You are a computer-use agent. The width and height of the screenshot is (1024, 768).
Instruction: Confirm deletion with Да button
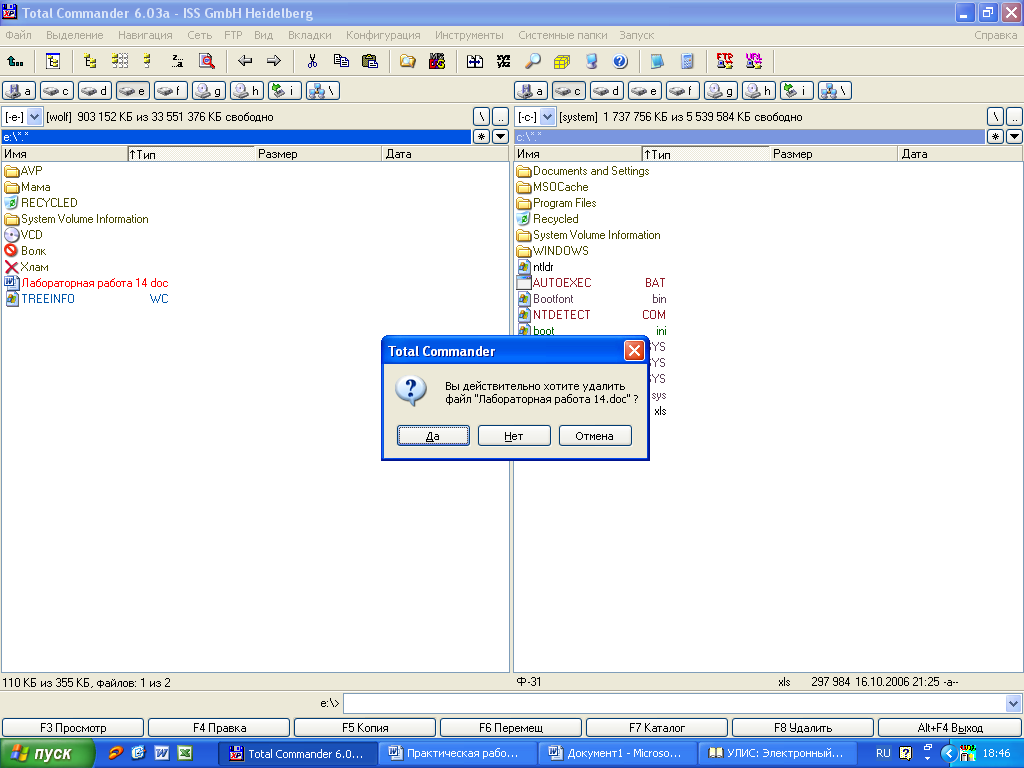(x=433, y=436)
